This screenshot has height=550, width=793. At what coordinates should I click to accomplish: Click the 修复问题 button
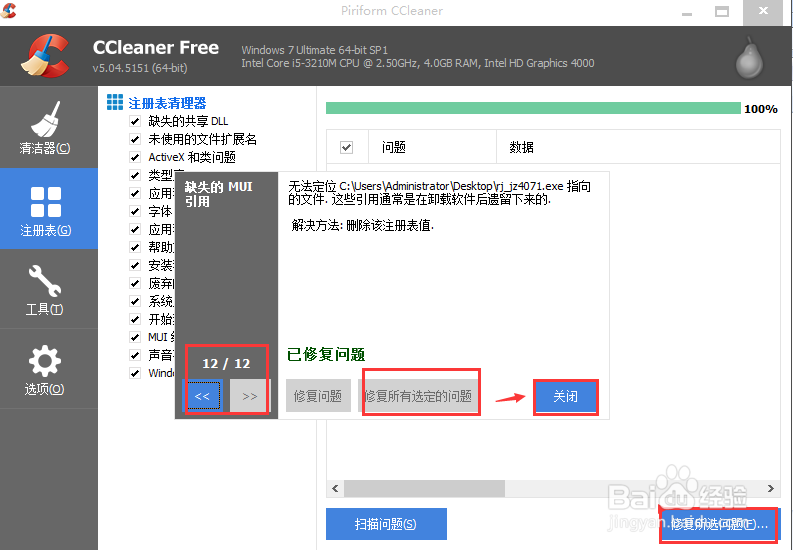(318, 396)
